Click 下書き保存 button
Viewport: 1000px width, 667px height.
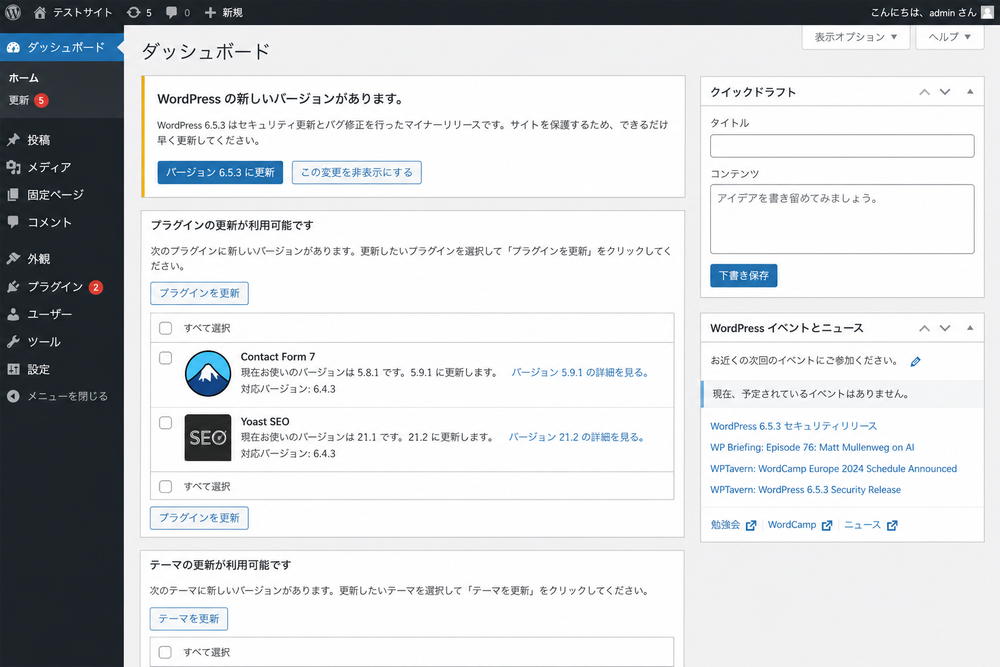tap(744, 275)
